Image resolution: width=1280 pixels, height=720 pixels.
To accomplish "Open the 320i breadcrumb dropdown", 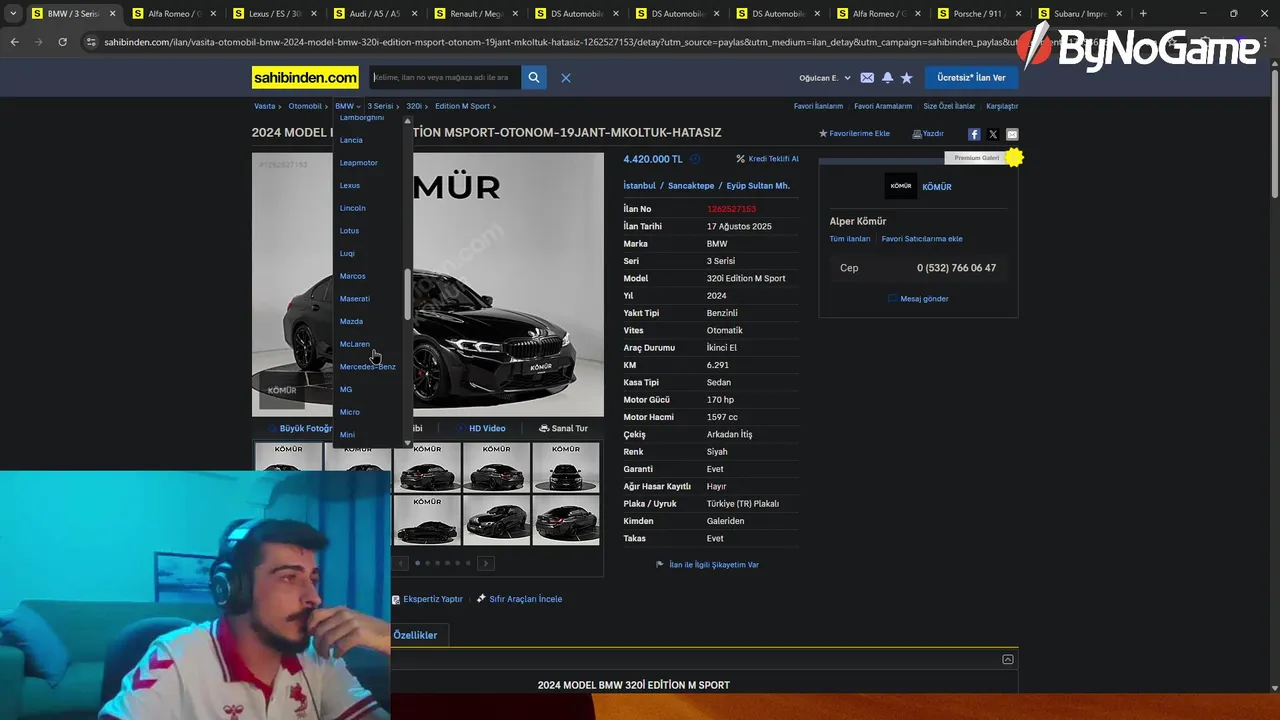I will click(x=416, y=106).
